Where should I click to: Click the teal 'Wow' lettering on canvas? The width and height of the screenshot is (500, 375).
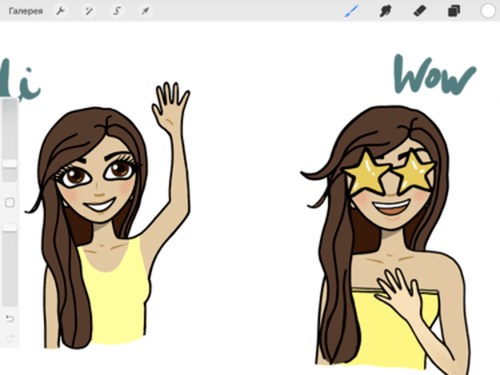point(434,75)
